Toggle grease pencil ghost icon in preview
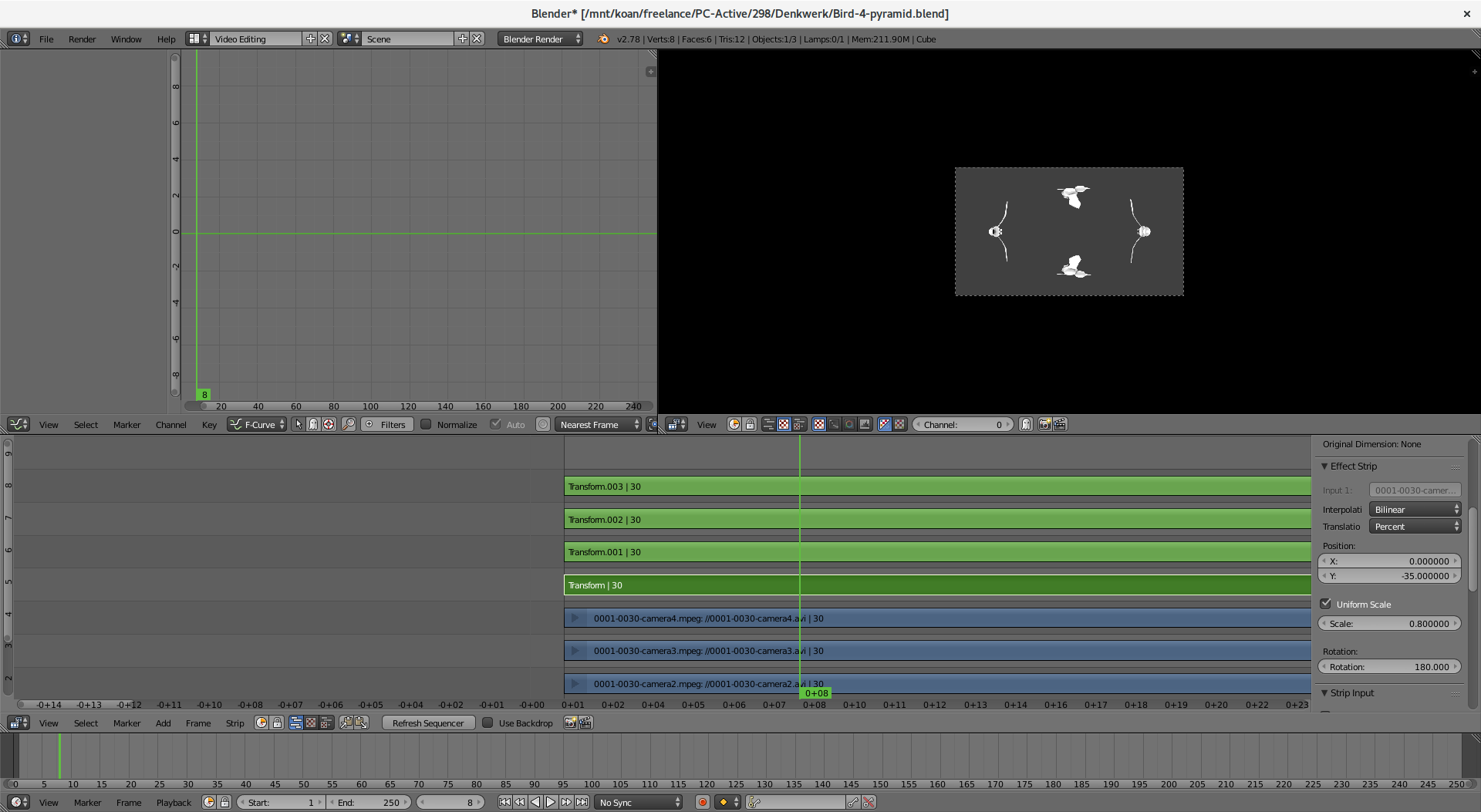 pyautogui.click(x=1026, y=424)
